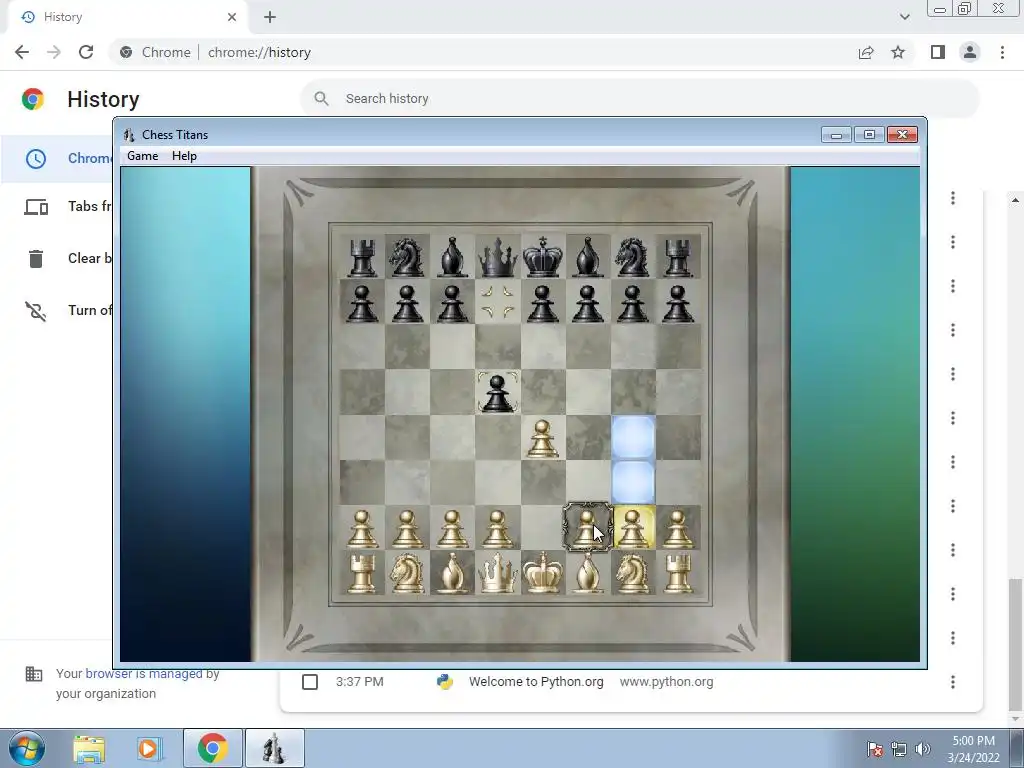Select the black knight on g8

coord(633,257)
